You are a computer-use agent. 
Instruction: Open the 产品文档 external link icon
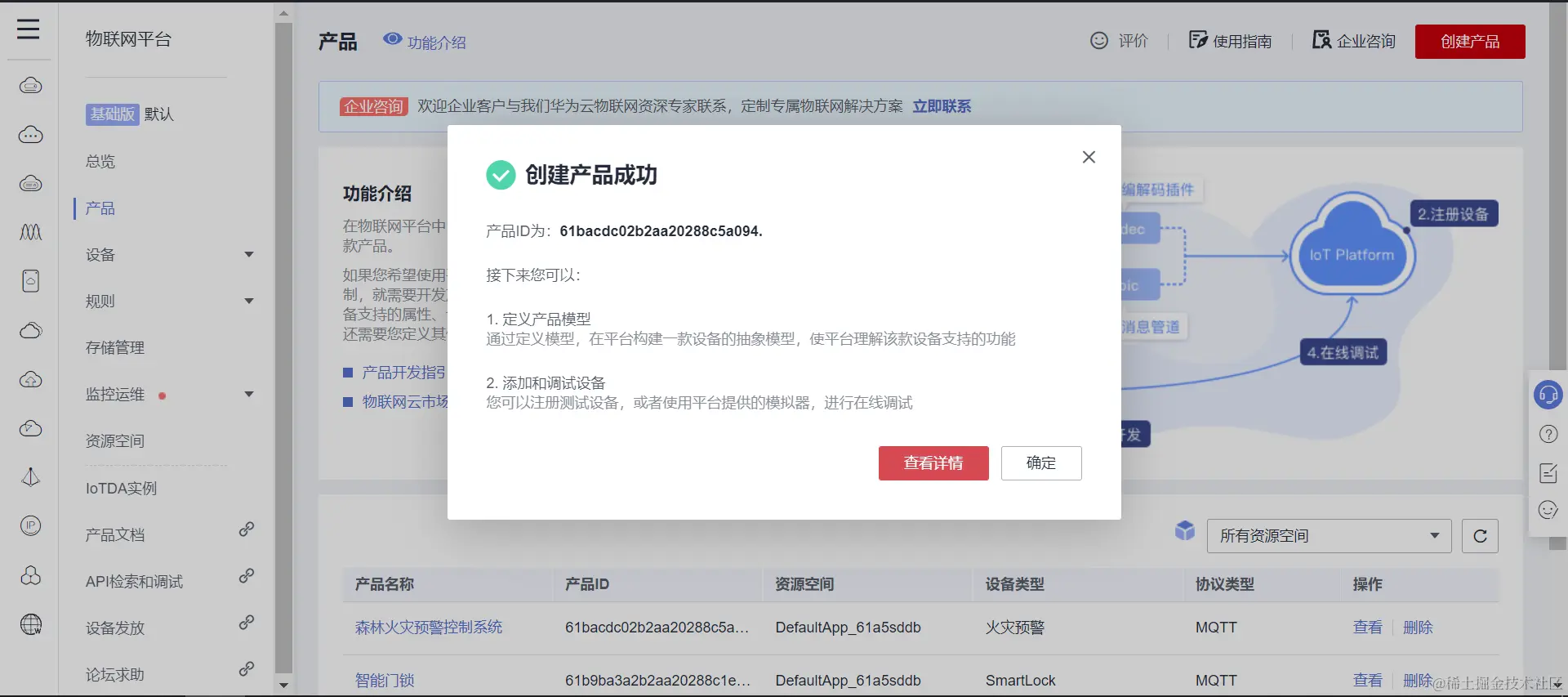click(246, 529)
